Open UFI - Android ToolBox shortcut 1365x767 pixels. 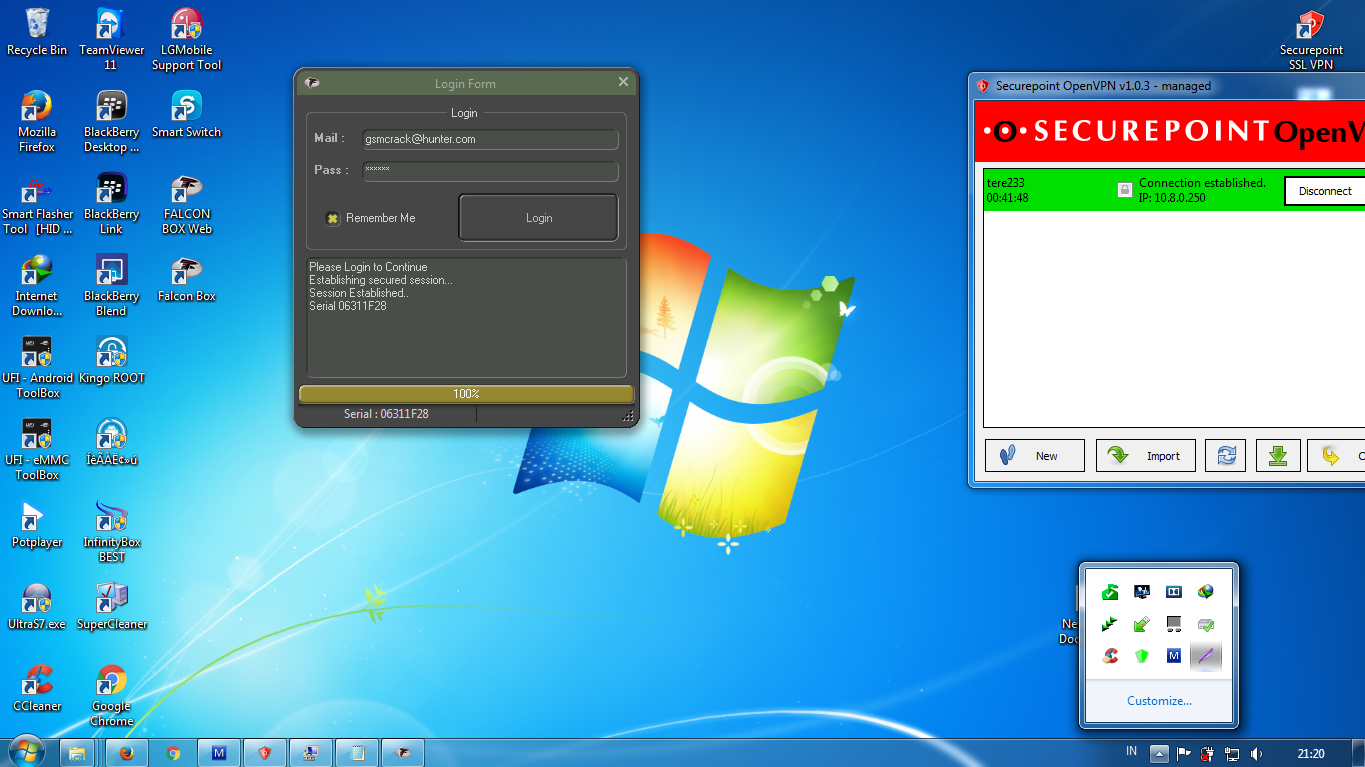[x=37, y=367]
